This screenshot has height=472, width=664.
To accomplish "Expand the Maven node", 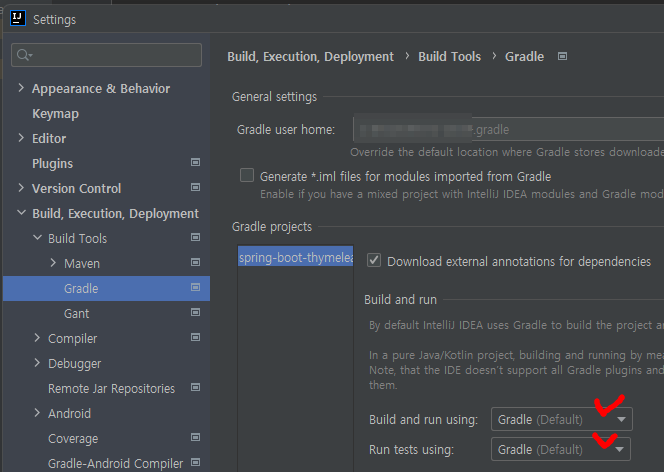I will pos(53,263).
